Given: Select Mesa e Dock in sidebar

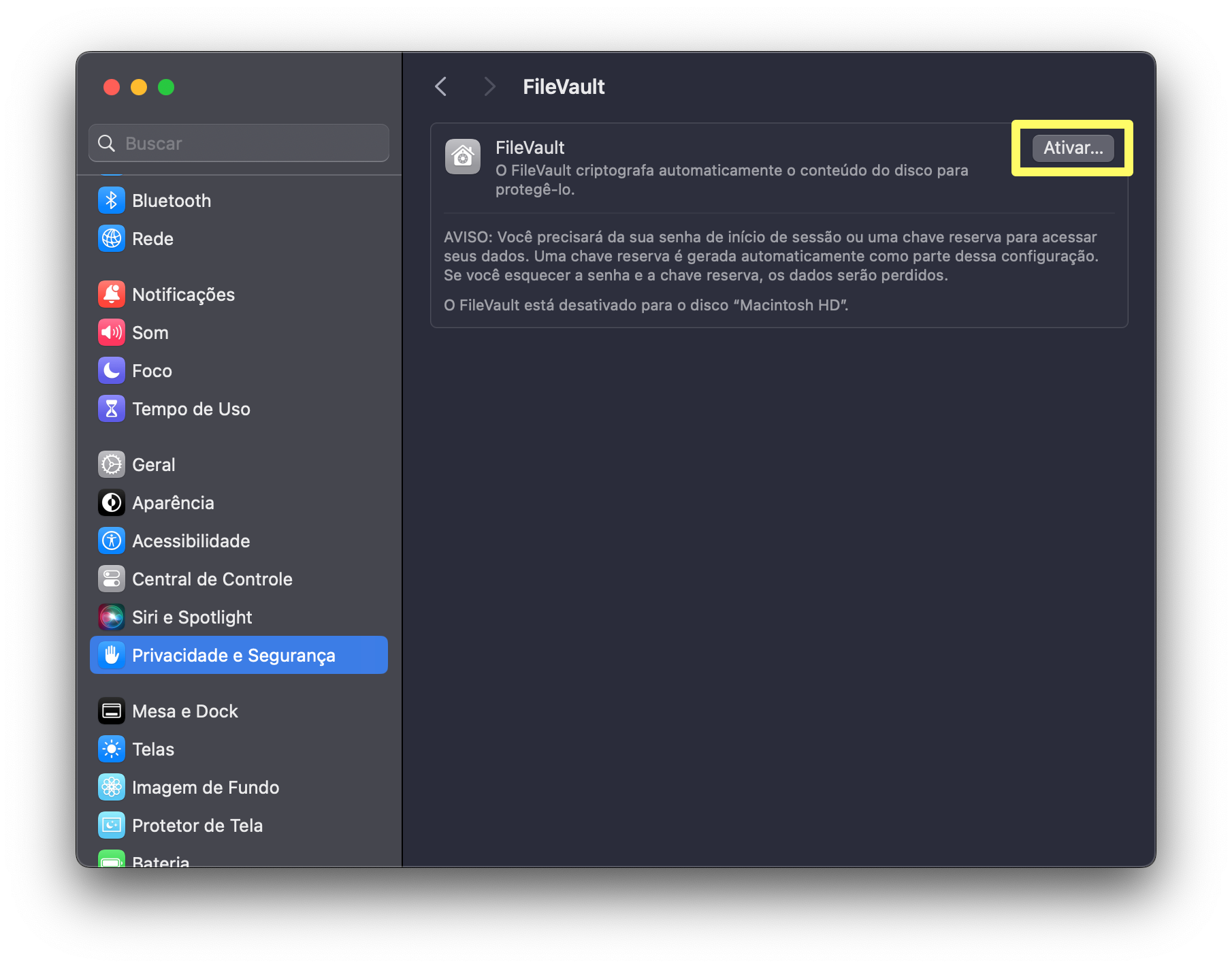Looking at the screenshot, I should 184,711.
